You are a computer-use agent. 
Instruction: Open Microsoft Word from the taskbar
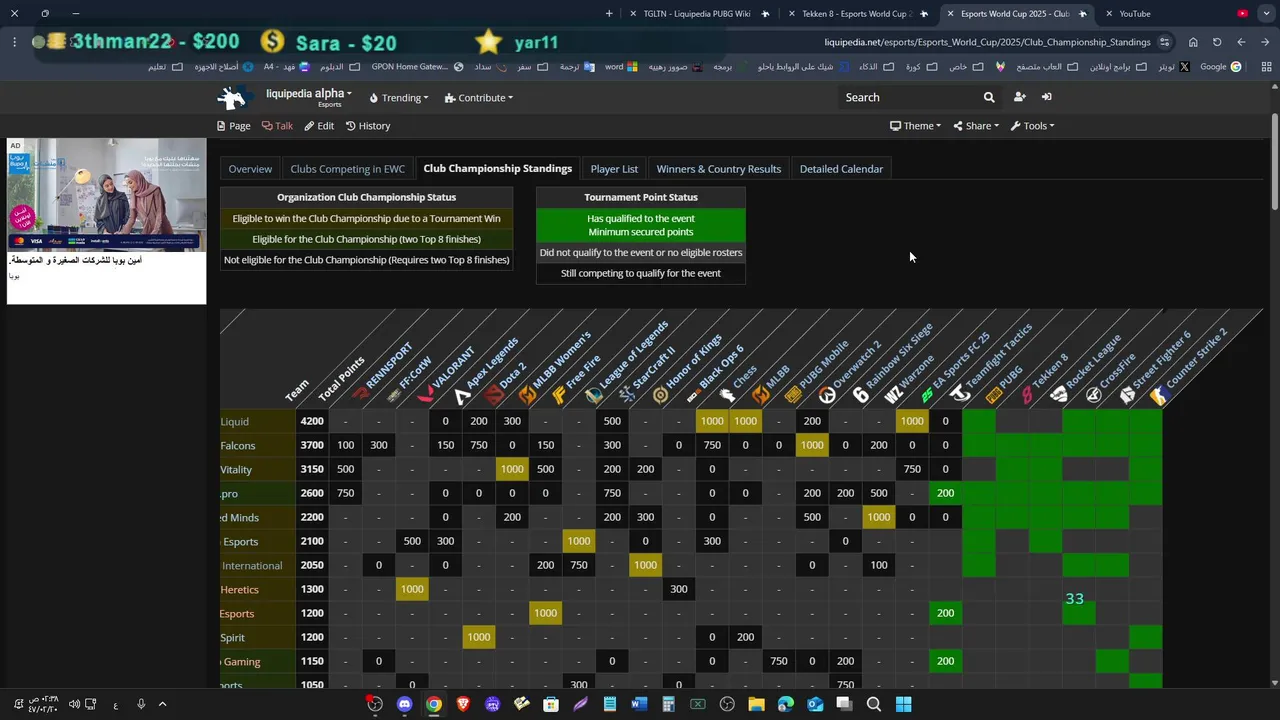(639, 704)
